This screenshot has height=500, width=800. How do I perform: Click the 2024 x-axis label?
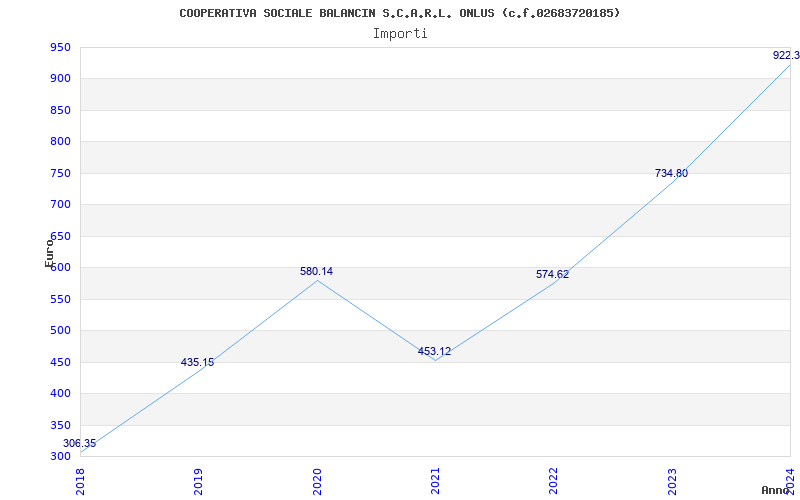790,481
